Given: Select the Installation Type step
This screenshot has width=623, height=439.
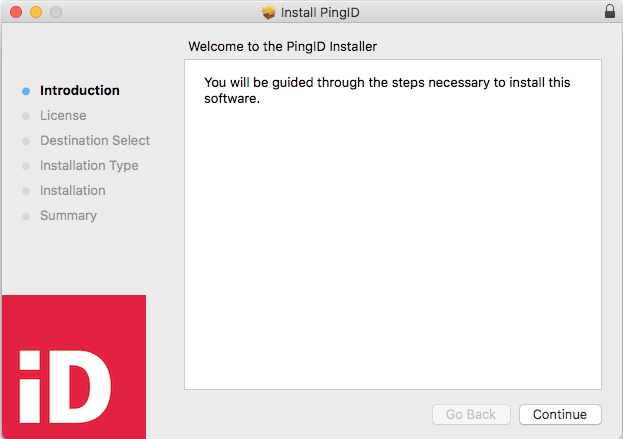Looking at the screenshot, I should click(89, 166).
